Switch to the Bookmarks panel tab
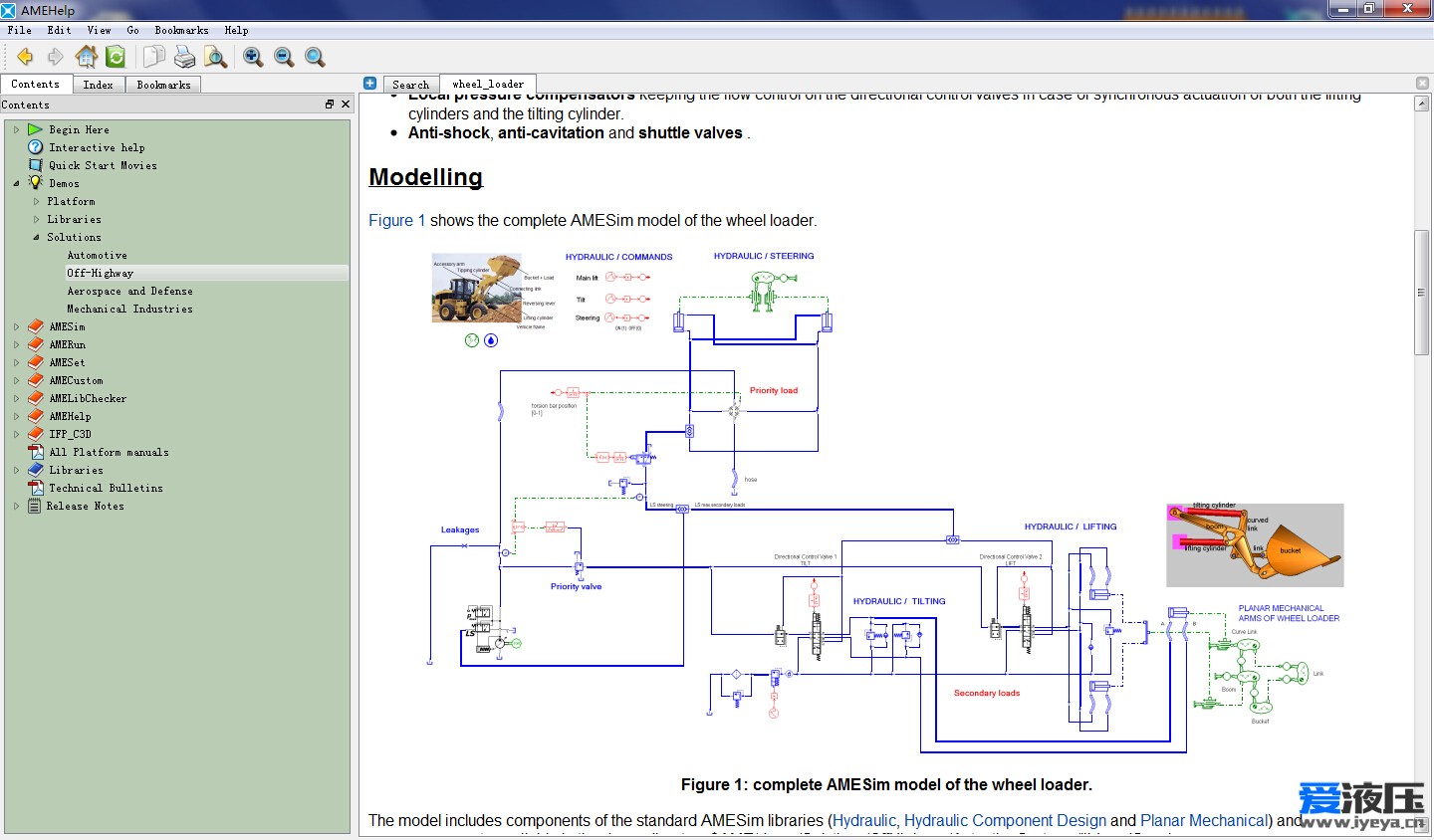The width and height of the screenshot is (1434, 840). pos(163,85)
